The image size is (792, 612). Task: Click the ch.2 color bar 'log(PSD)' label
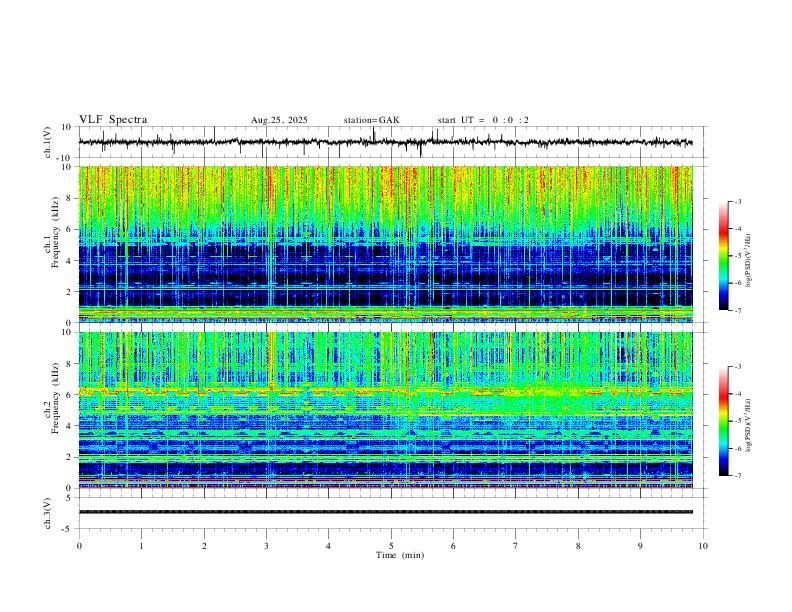tap(748, 426)
